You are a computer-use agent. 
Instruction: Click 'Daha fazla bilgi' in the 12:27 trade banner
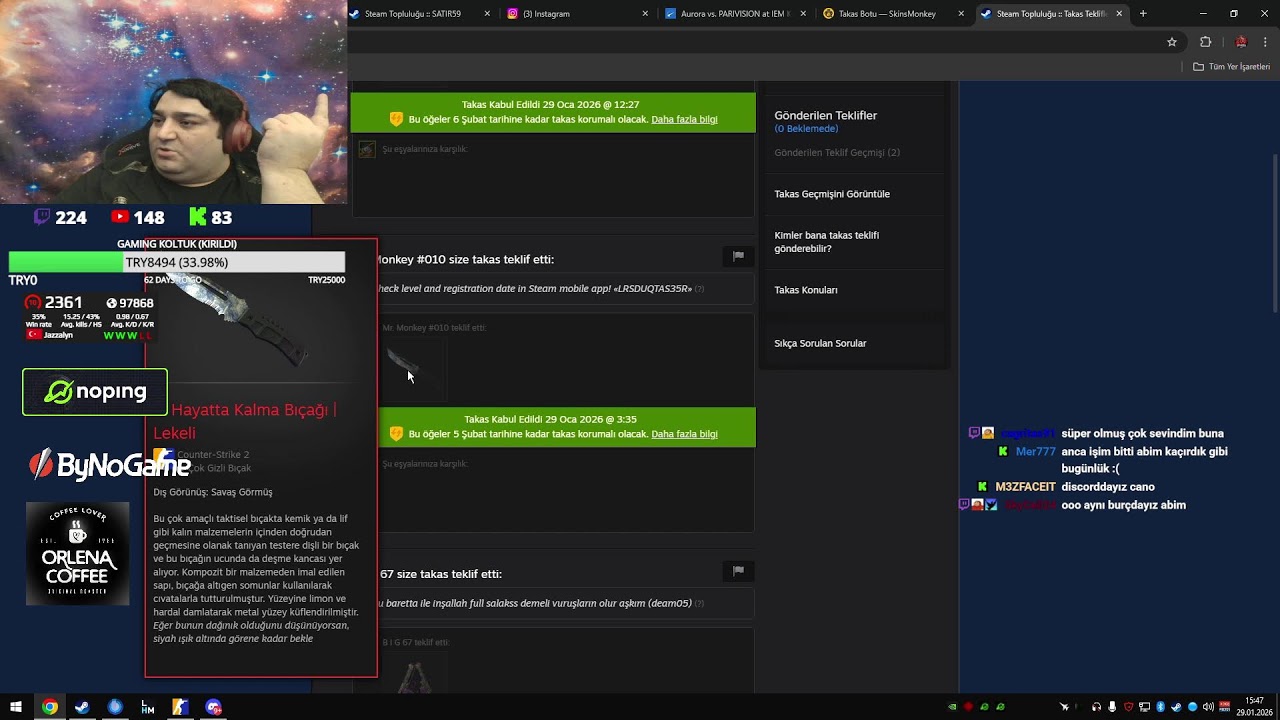[x=684, y=119]
